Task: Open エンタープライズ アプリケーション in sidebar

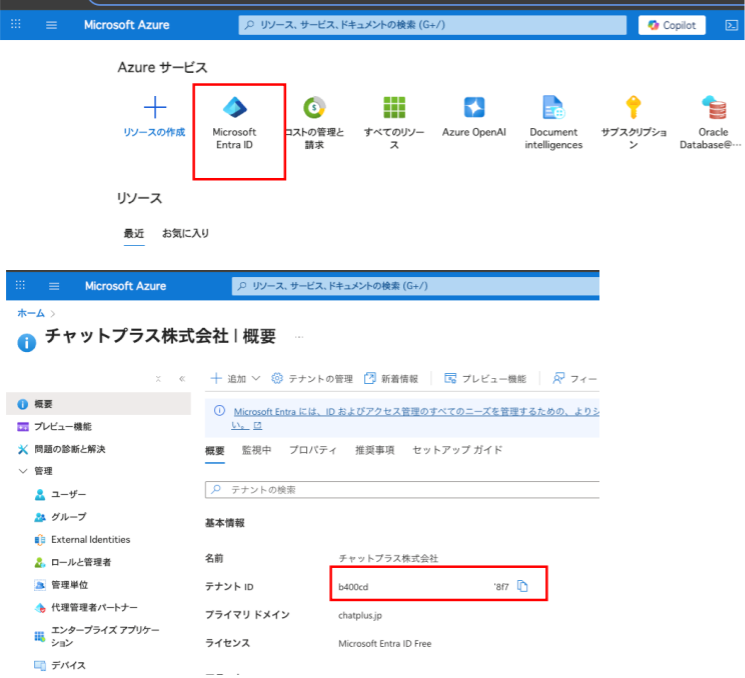Action: click(105, 636)
